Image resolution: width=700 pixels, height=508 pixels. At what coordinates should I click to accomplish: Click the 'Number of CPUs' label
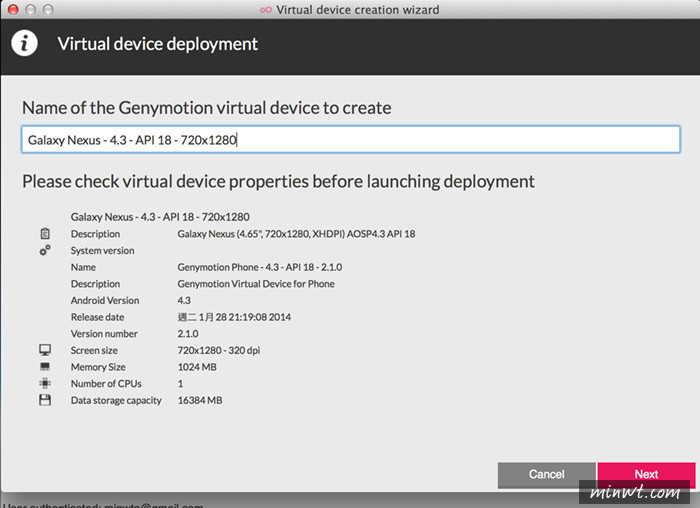[x=106, y=383]
